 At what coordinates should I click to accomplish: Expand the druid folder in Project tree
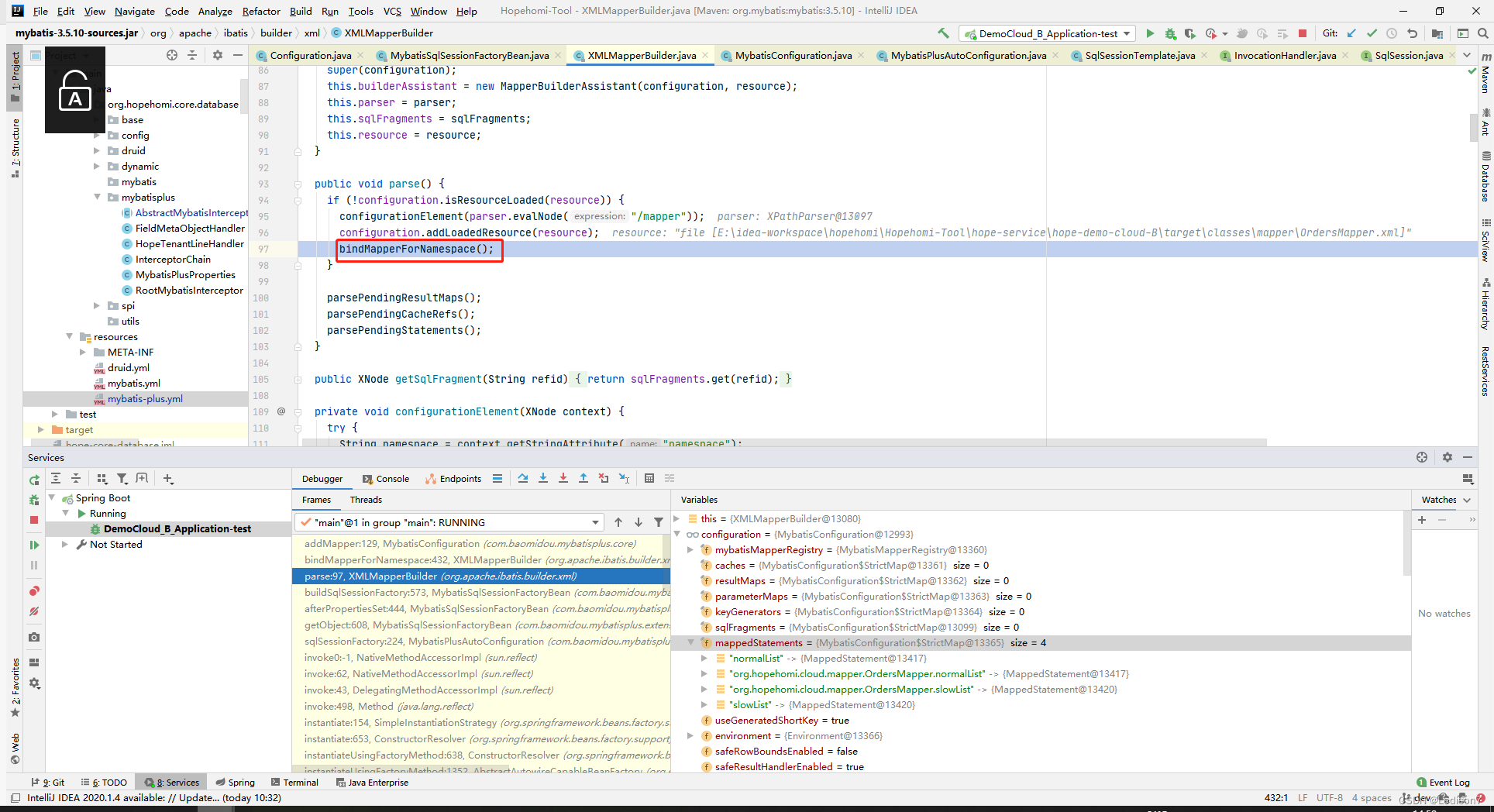coord(97,150)
